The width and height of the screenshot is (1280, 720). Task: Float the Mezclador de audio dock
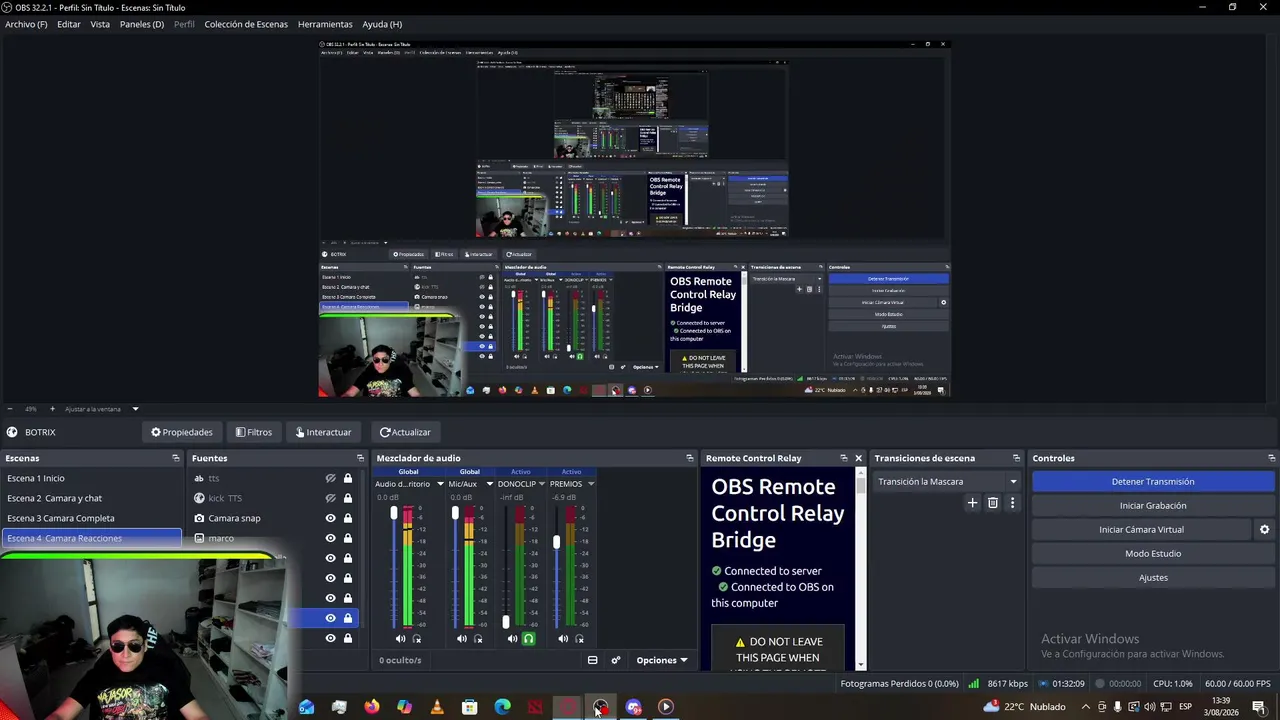pyautogui.click(x=689, y=458)
